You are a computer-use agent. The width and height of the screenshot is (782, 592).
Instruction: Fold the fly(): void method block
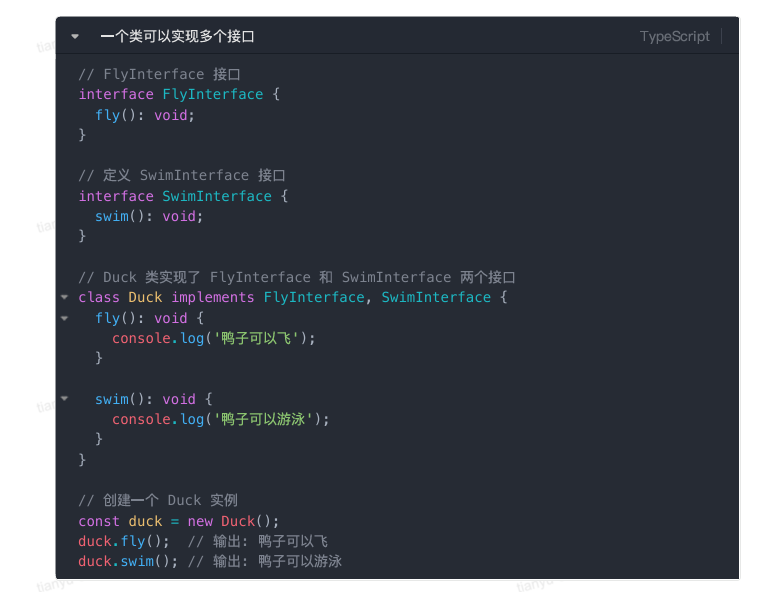64,318
